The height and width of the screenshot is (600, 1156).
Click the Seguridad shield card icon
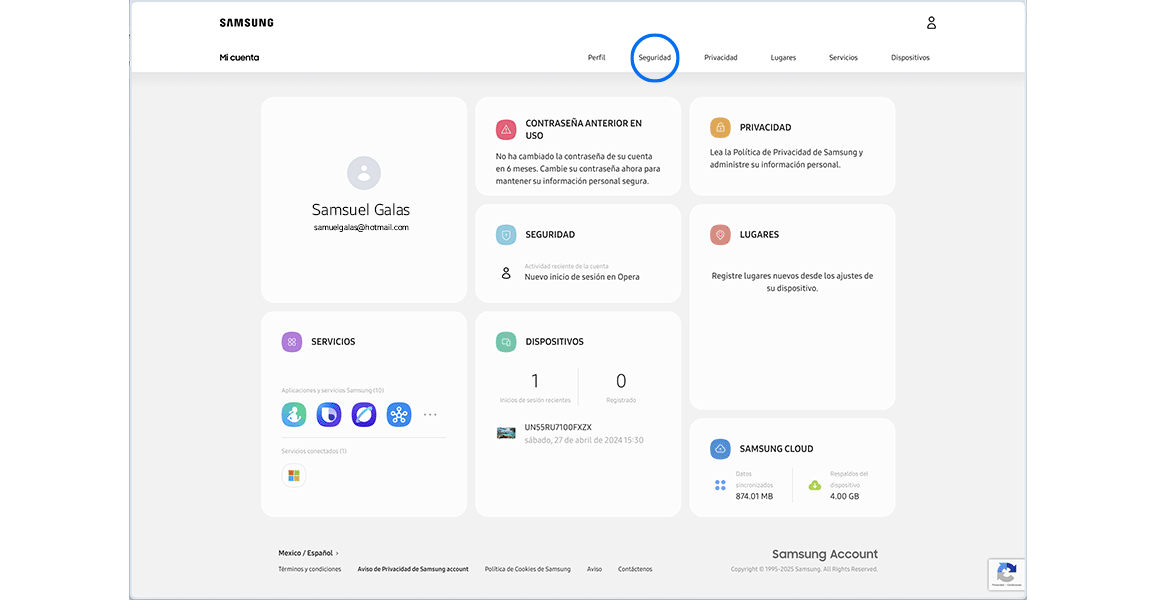tap(505, 233)
